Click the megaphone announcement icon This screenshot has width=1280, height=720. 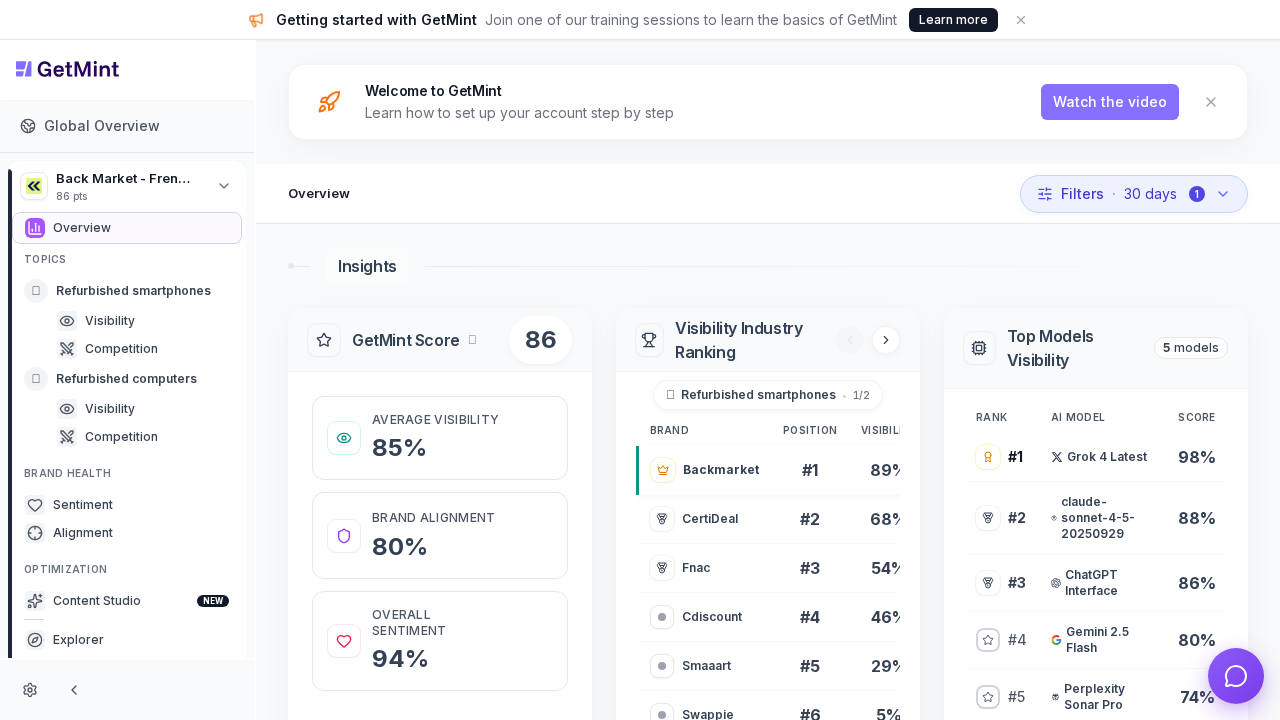tap(256, 20)
